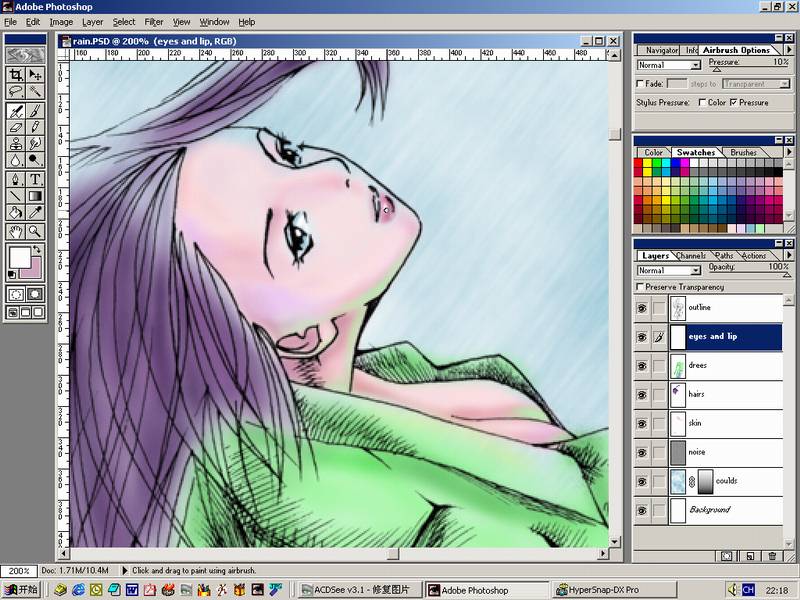Hide the outline layer

(642, 308)
